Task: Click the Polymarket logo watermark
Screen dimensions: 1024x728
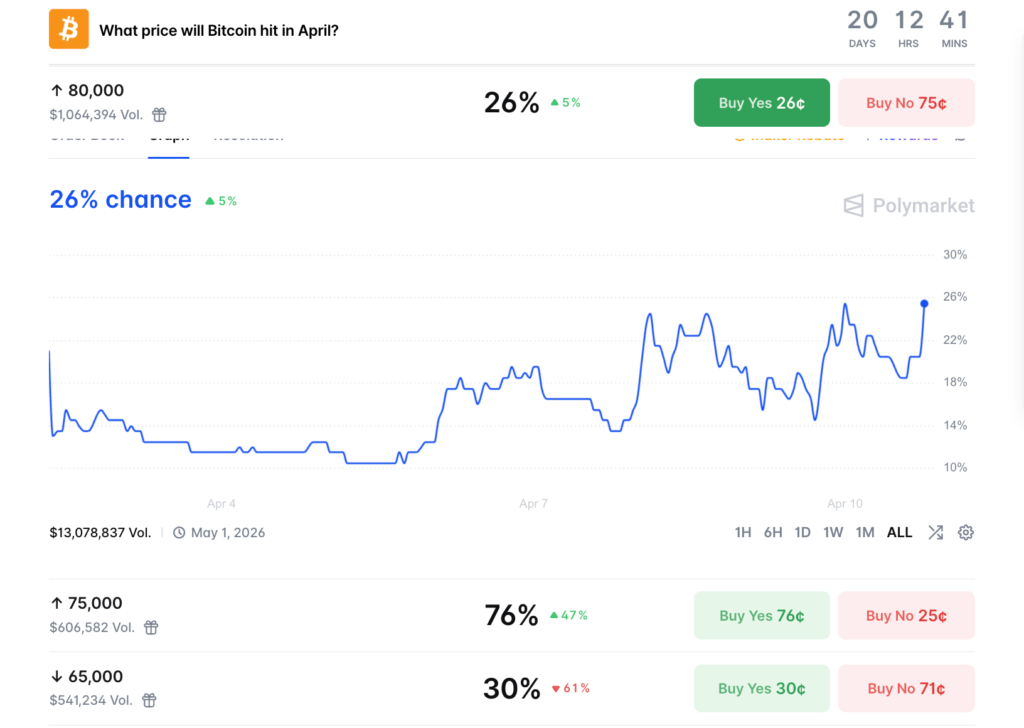Action: coord(906,206)
